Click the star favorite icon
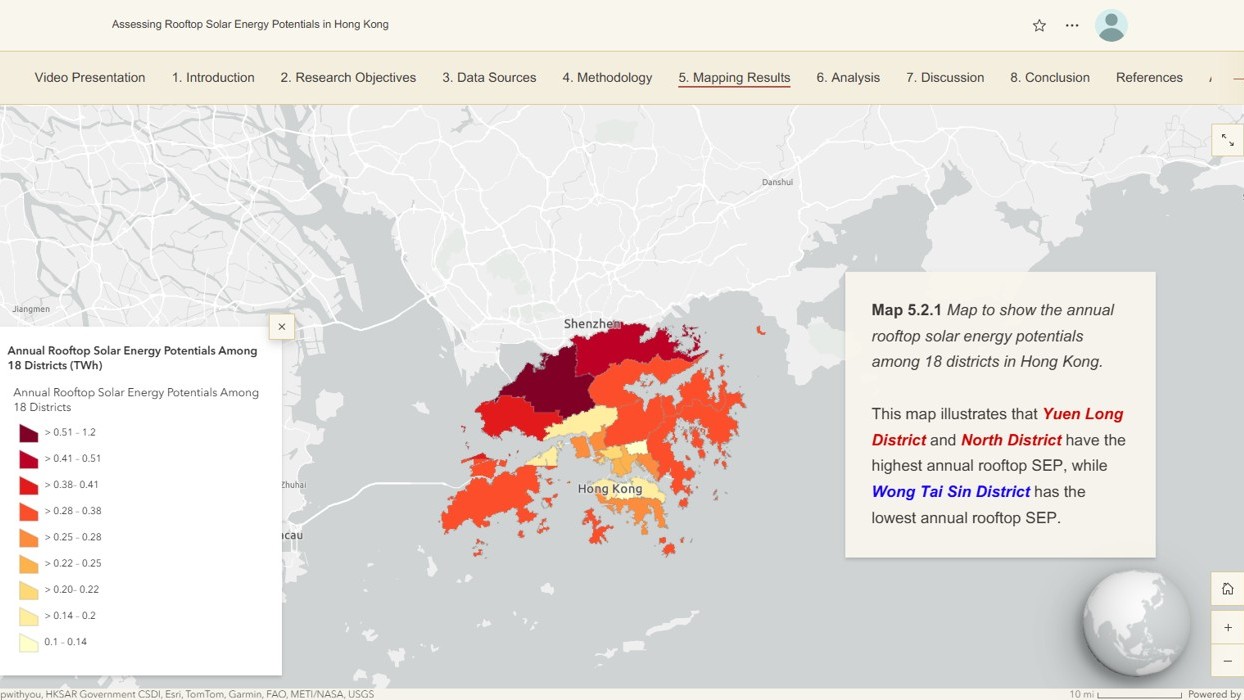Viewport: 1244px width, 700px height. [1039, 25]
